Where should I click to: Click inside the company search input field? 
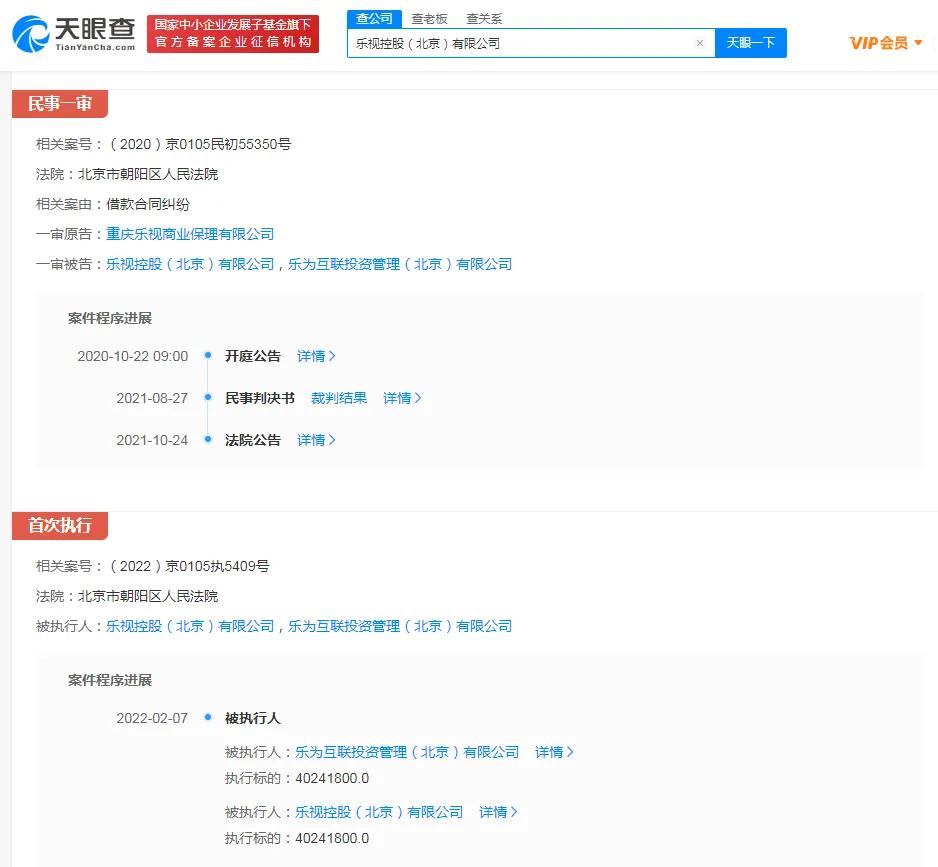(x=520, y=43)
